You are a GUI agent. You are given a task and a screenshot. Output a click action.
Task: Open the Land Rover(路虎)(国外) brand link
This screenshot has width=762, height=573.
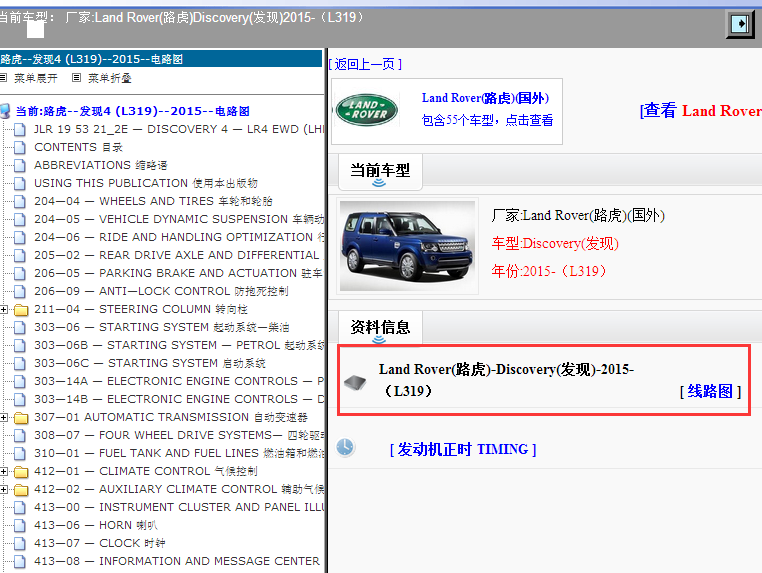pyautogui.click(x=485, y=98)
